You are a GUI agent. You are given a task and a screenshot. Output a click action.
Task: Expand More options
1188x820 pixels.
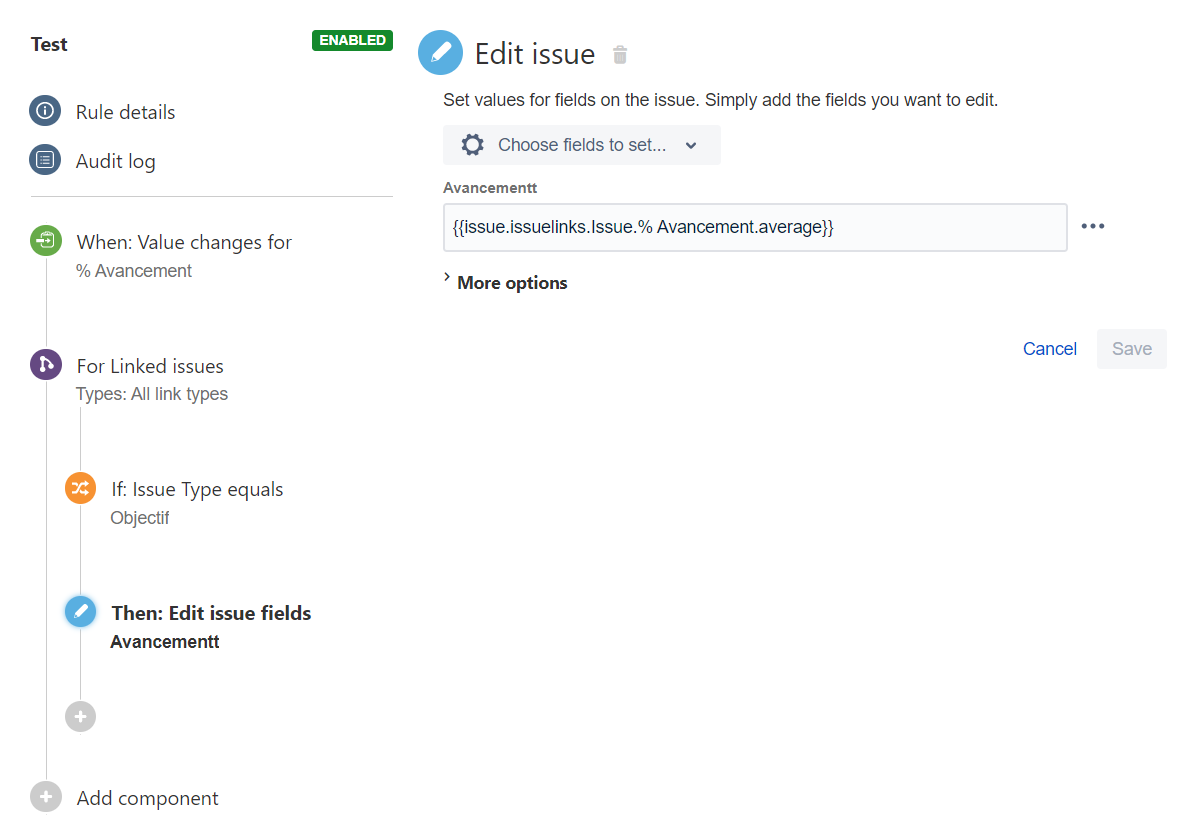(505, 283)
